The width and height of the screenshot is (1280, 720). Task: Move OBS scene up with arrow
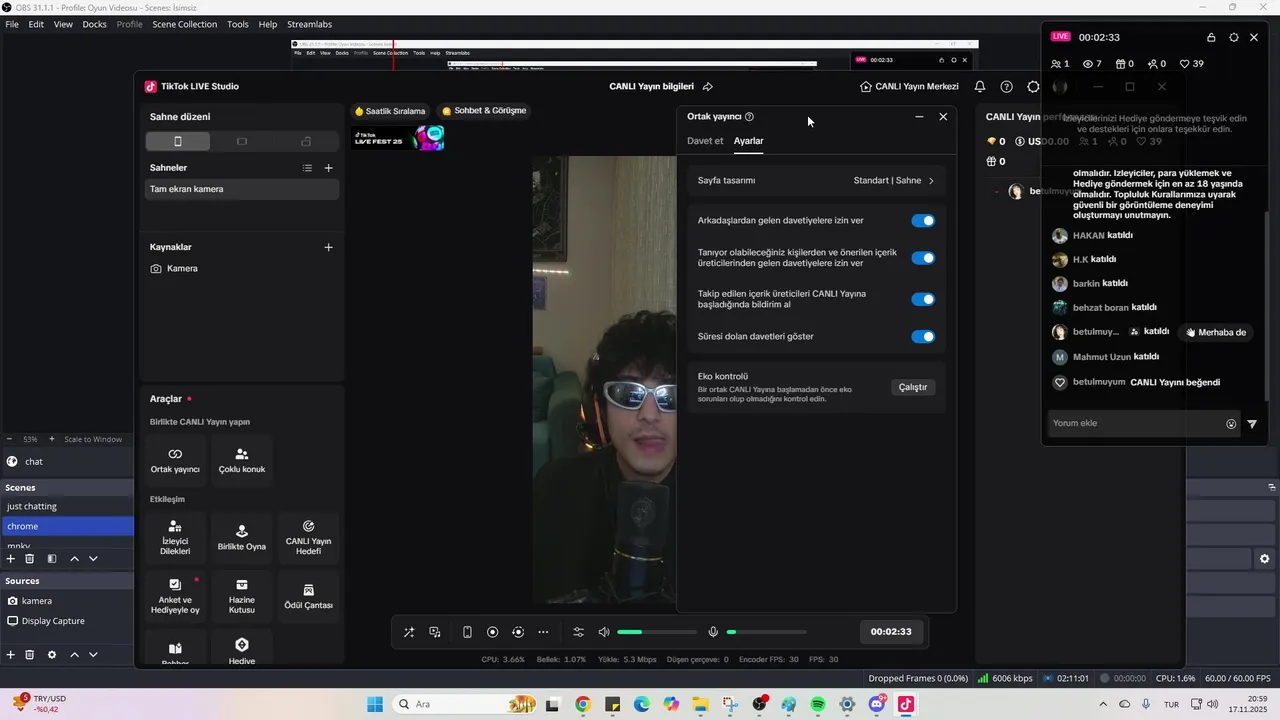pos(74,559)
